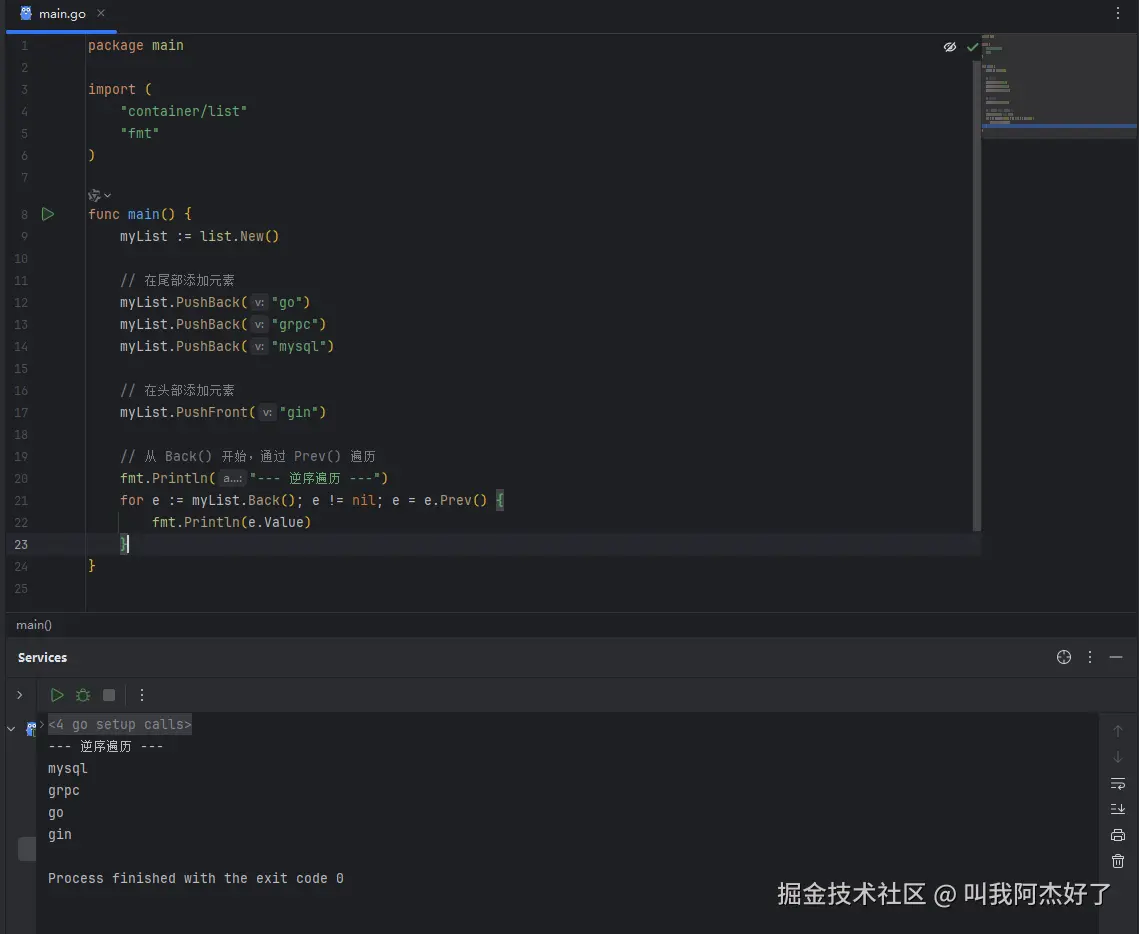Click line number 8 in gutter
Viewport: 1139px width, 934px height.
coord(25,214)
